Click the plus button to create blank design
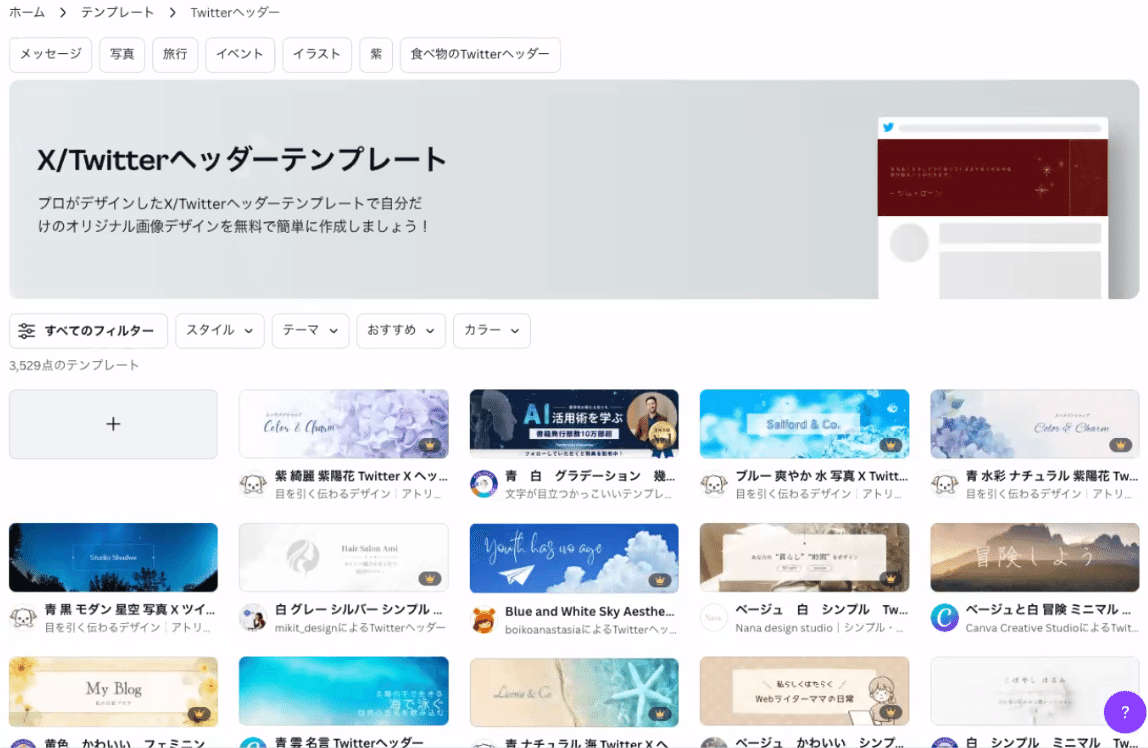This screenshot has height=748, width=1148. pyautogui.click(x=113, y=423)
